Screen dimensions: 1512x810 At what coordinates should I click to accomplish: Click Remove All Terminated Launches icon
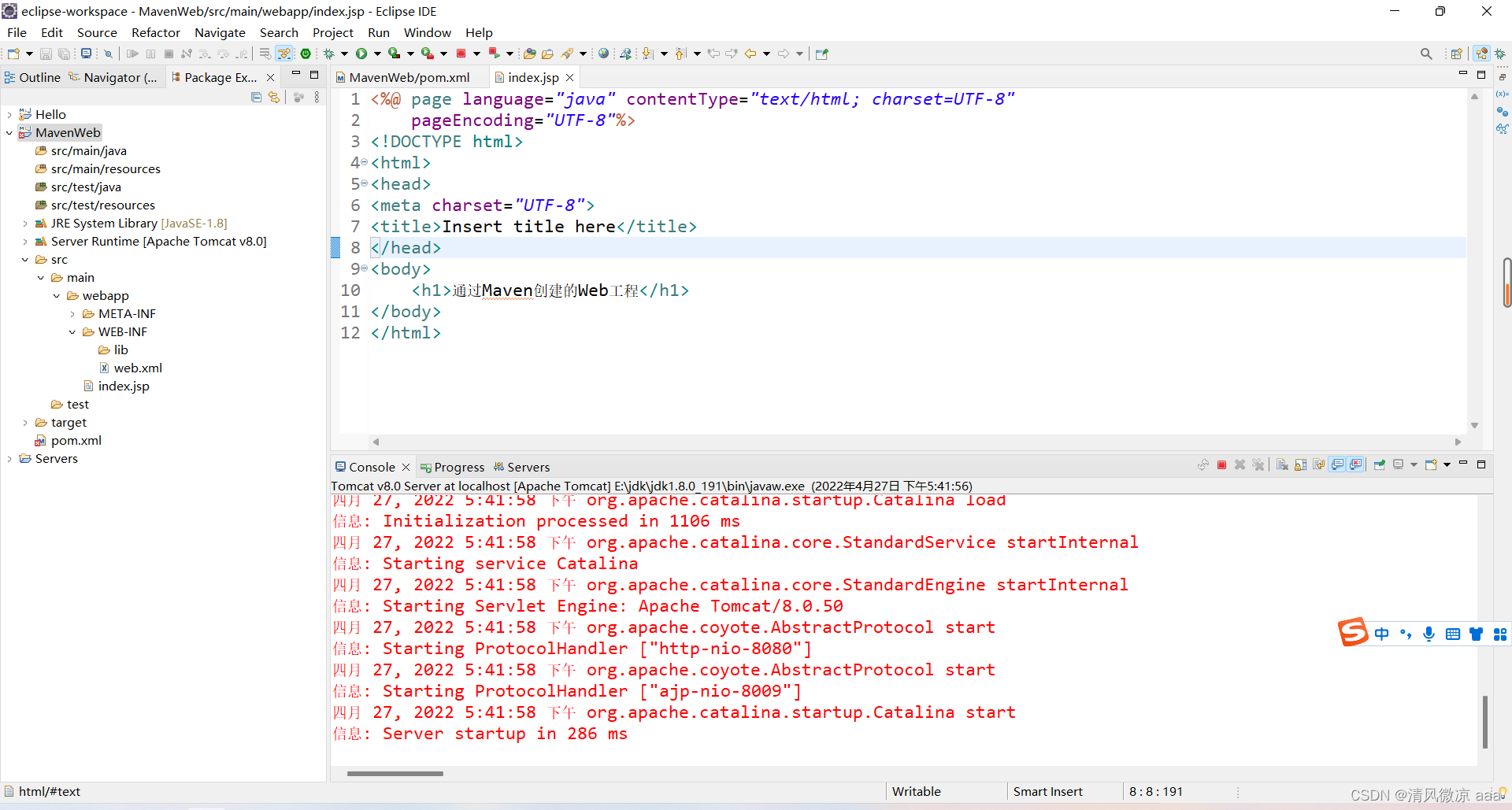1258,465
